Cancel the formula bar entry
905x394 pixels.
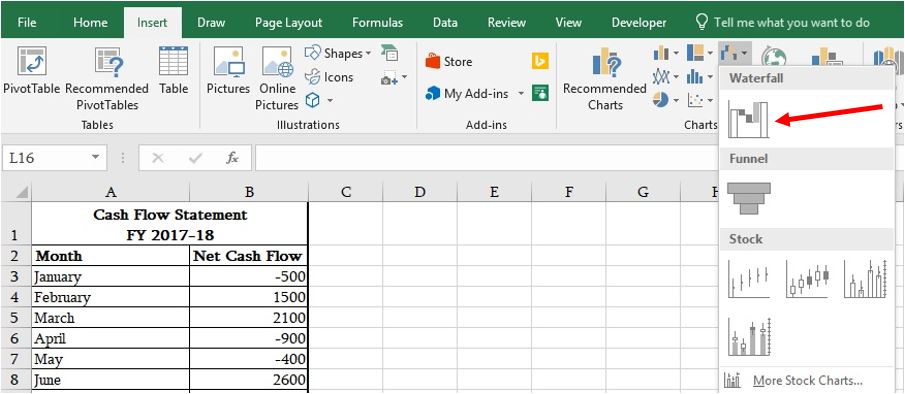tap(158, 157)
